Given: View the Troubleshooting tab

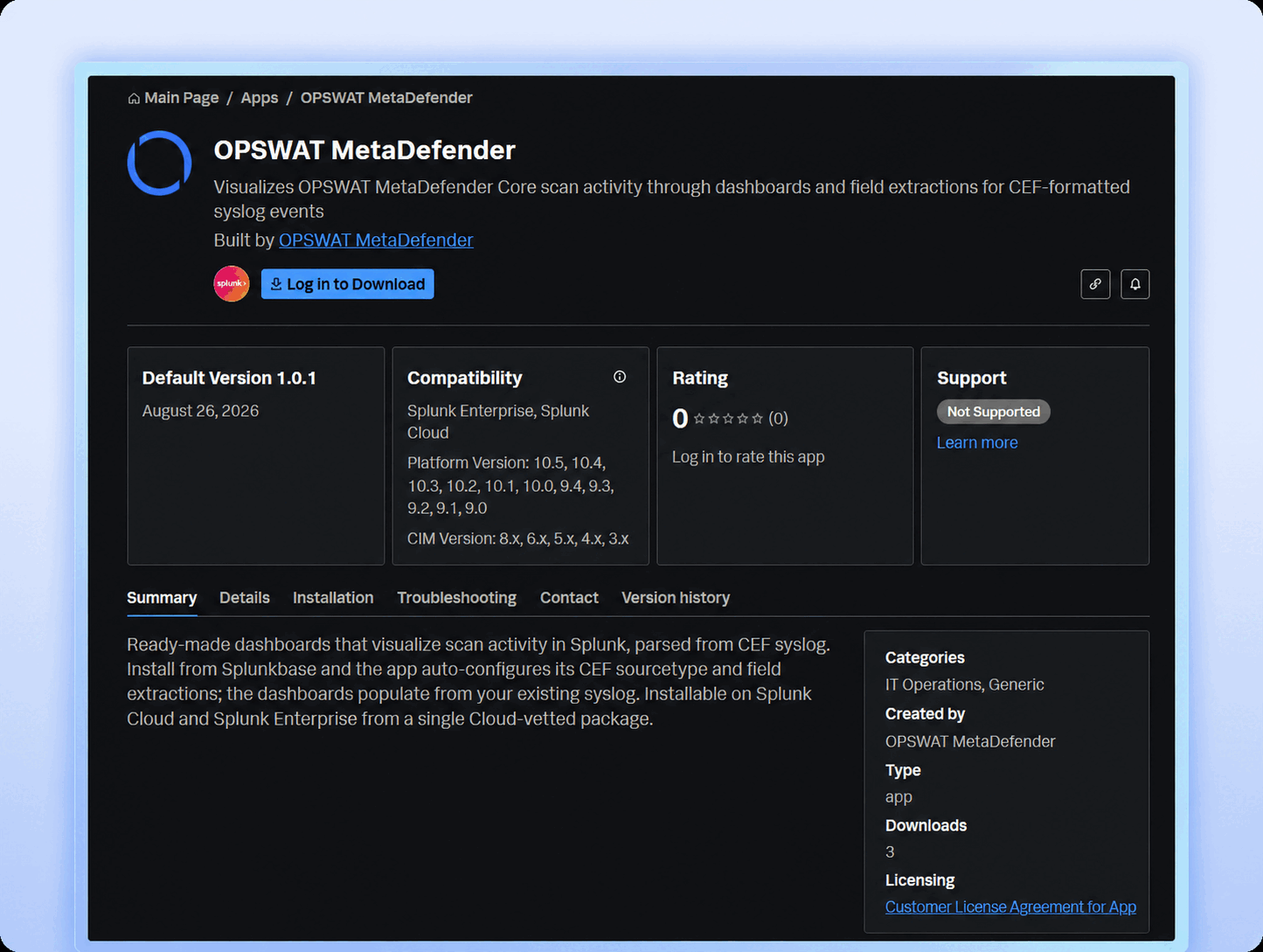Looking at the screenshot, I should click(x=456, y=598).
